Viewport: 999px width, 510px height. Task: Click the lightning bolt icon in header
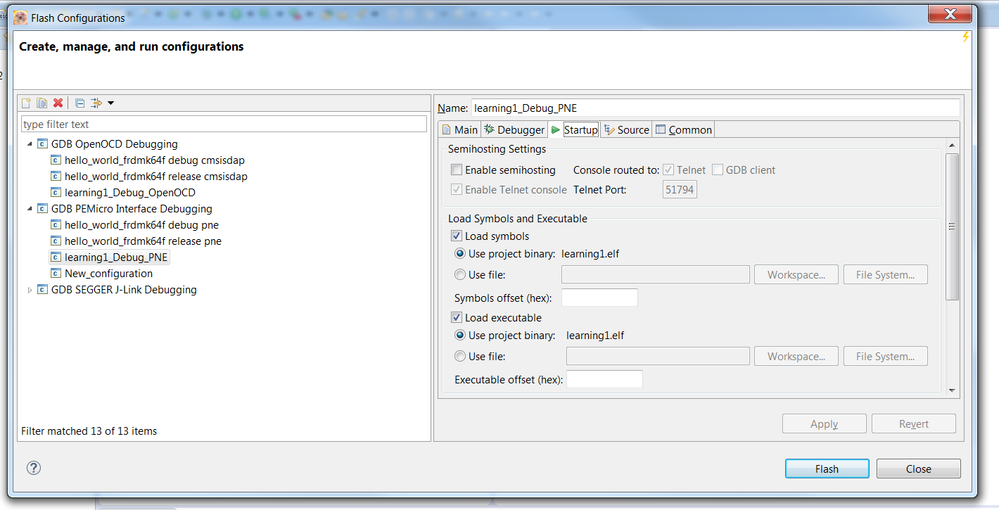coord(965,37)
